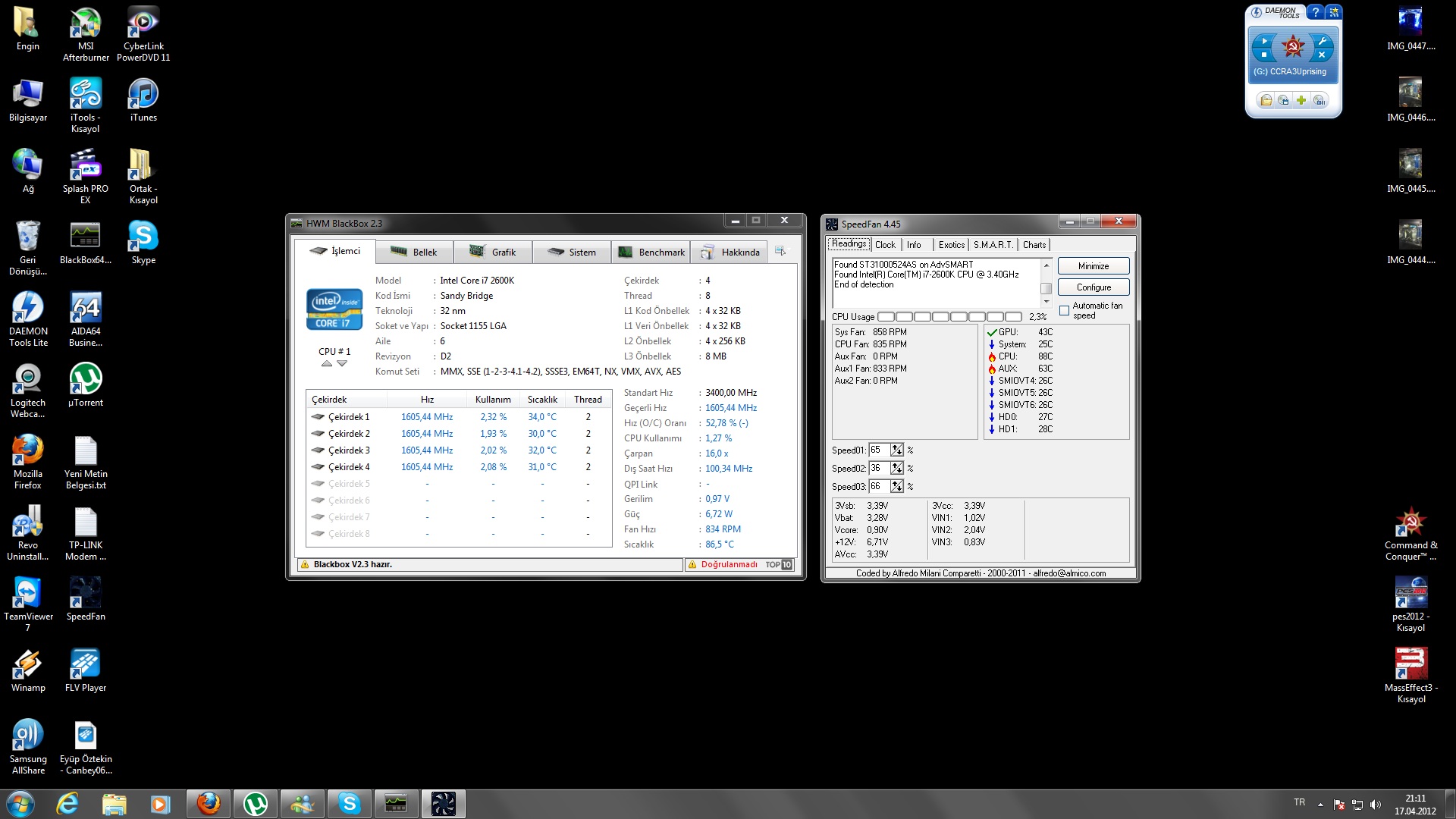This screenshot has width=1456, height=819.
Task: Click the RSS star icon on the Daemon Tools gadget
Action: coord(1334,12)
